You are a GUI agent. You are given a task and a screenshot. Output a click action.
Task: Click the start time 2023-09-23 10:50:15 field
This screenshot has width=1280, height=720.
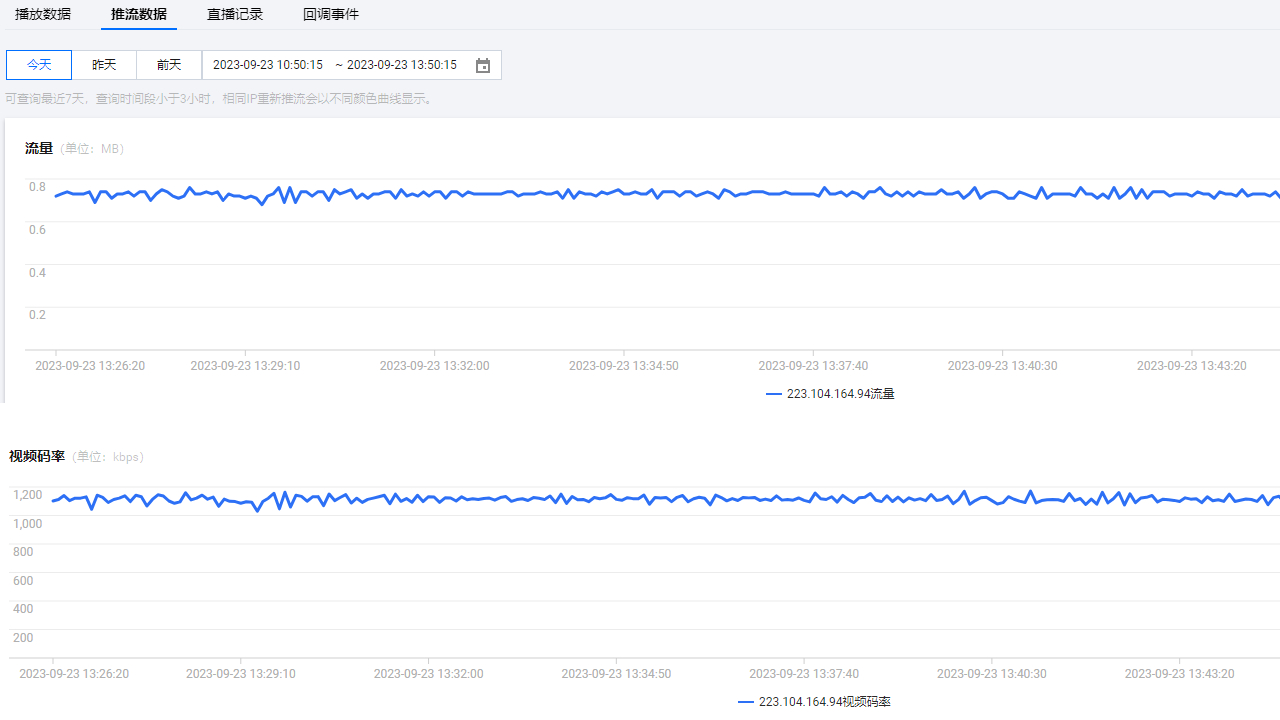point(268,65)
